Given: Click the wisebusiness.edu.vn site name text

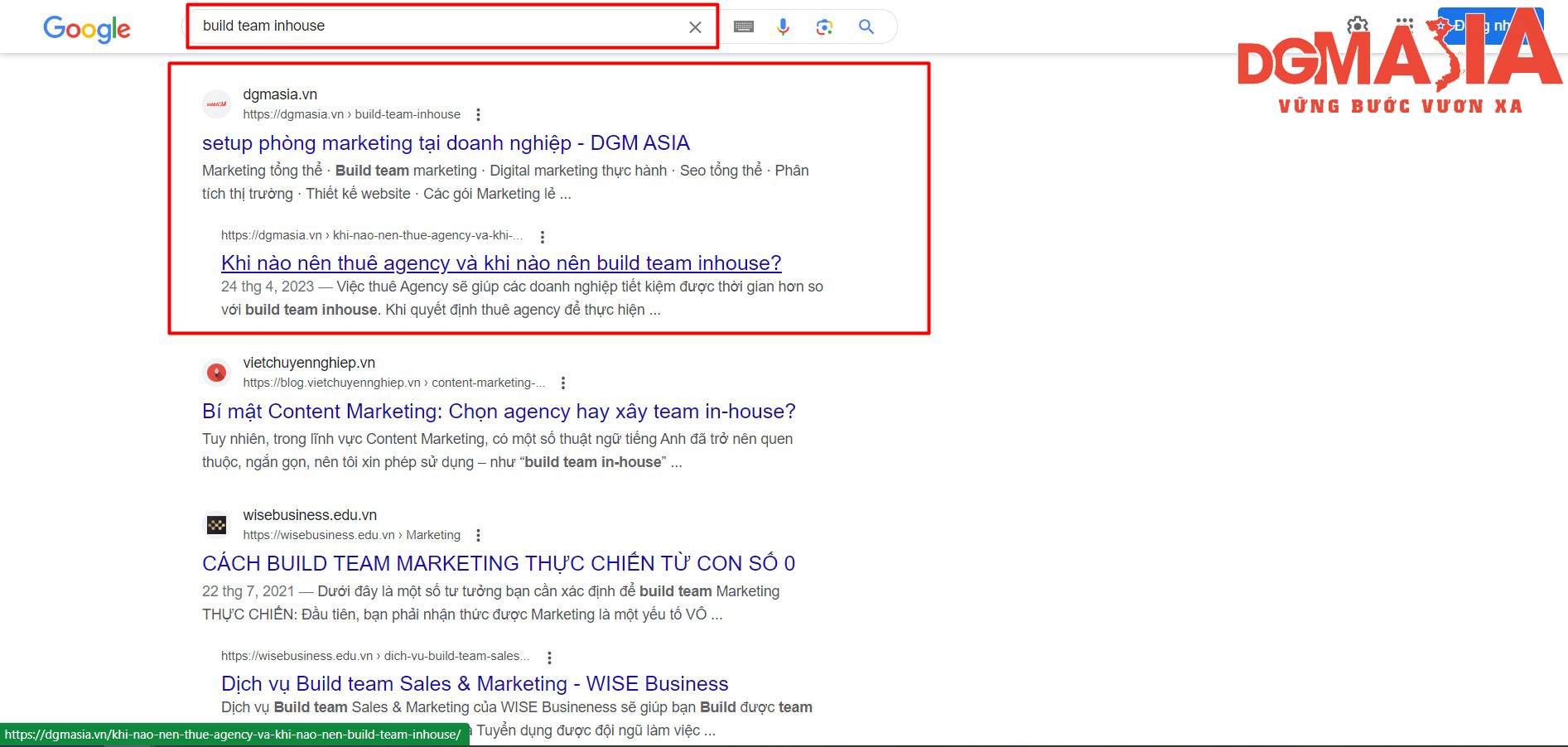Looking at the screenshot, I should pos(310,515).
